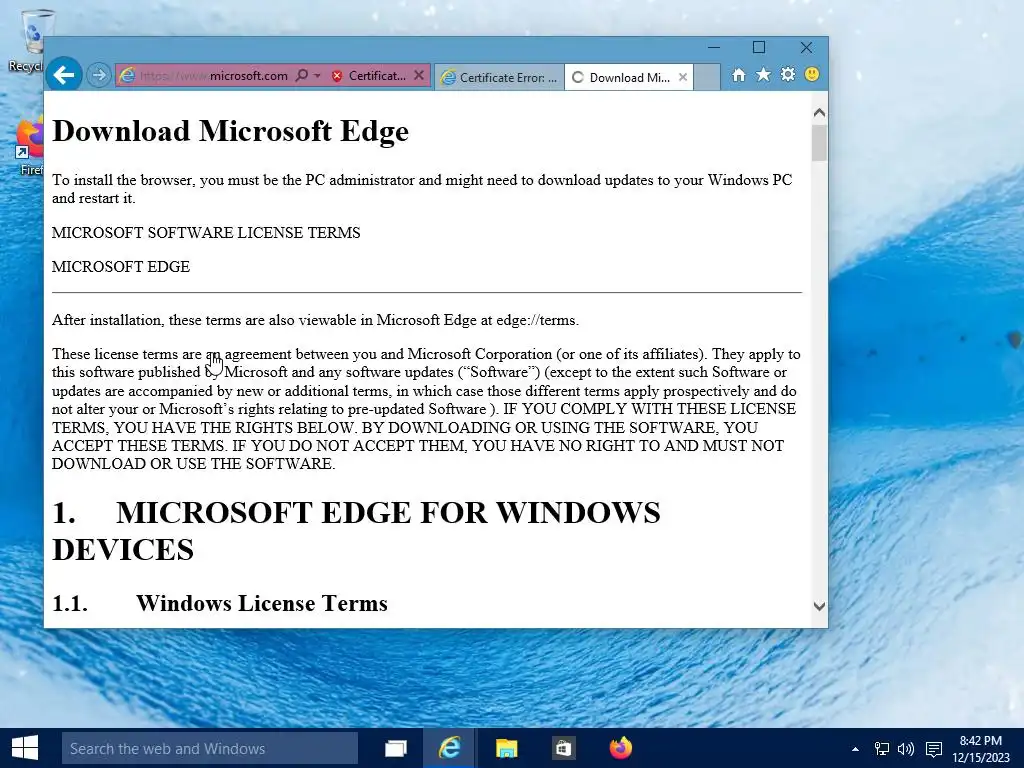Click the Internet Explorer taskbar icon

(x=449, y=748)
